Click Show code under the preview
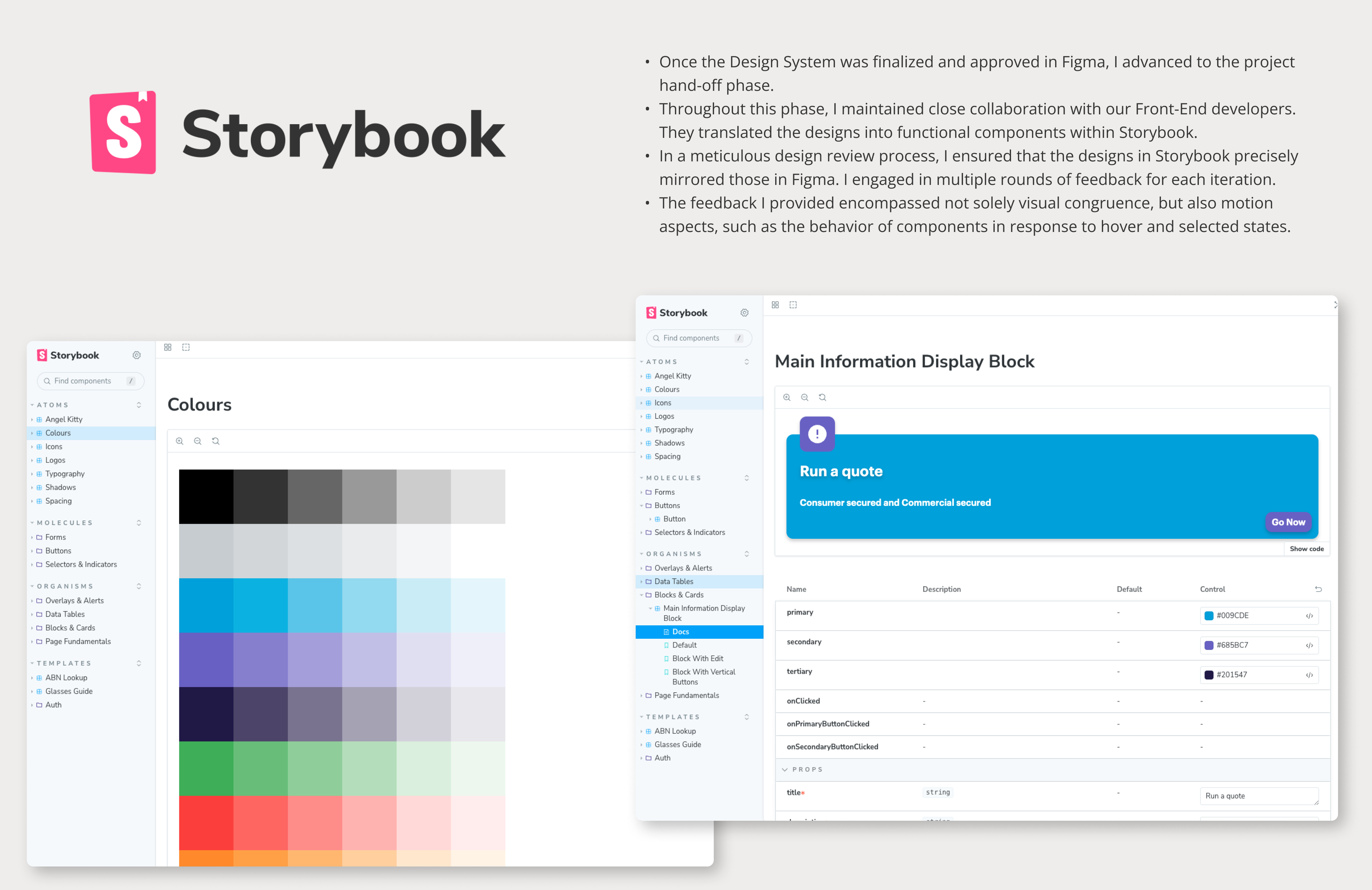1372x890 pixels. (1306, 549)
